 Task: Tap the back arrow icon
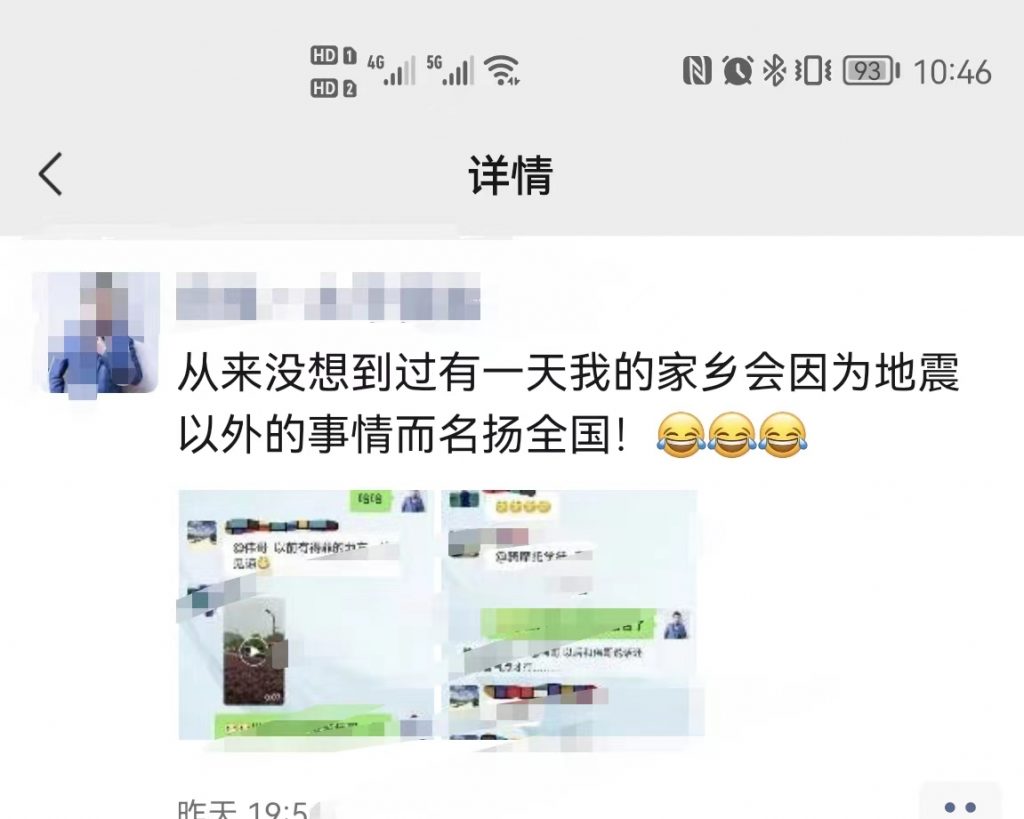pos(50,174)
